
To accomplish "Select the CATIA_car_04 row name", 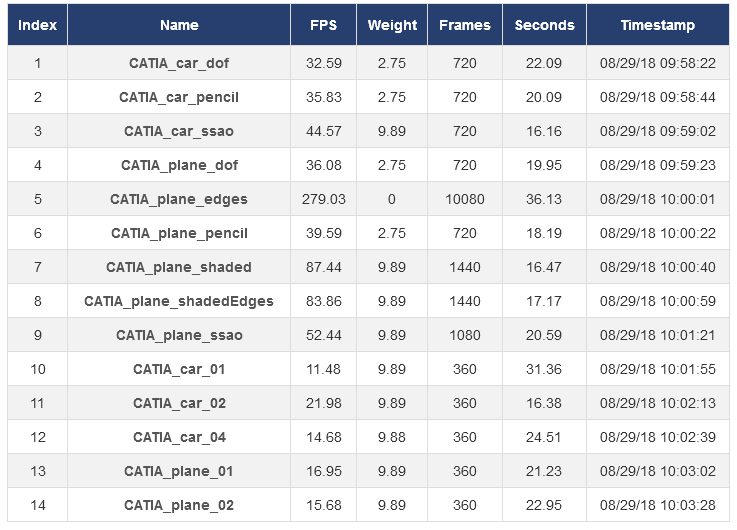I will tap(179, 437).
